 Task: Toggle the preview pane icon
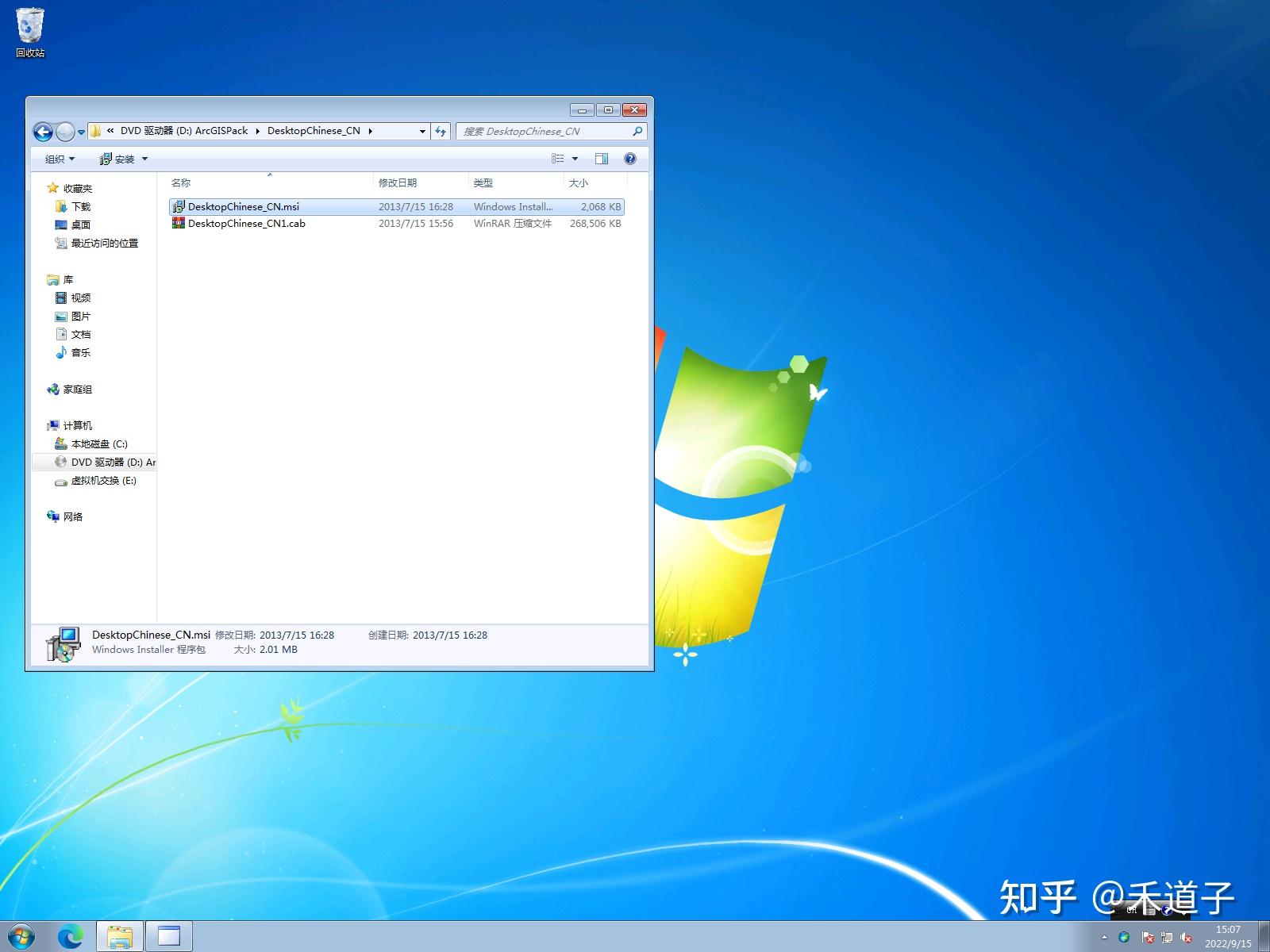tap(602, 159)
